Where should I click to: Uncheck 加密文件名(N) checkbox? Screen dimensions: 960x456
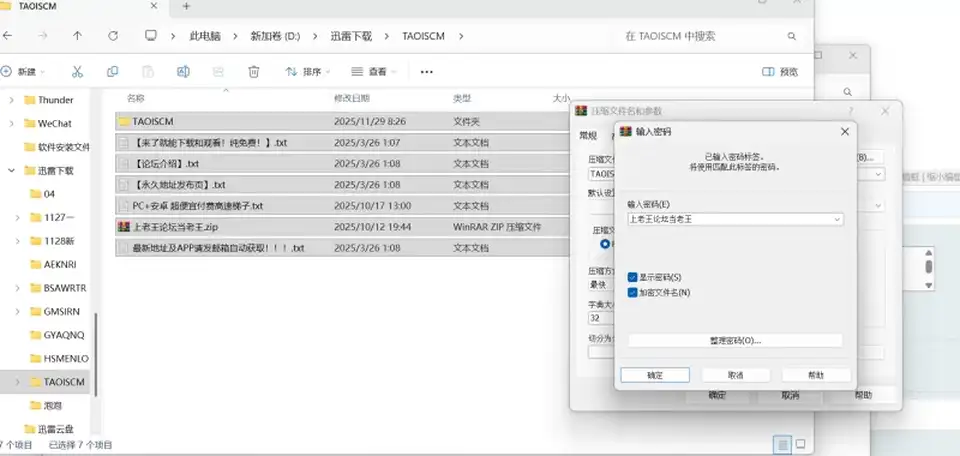tap(632, 293)
